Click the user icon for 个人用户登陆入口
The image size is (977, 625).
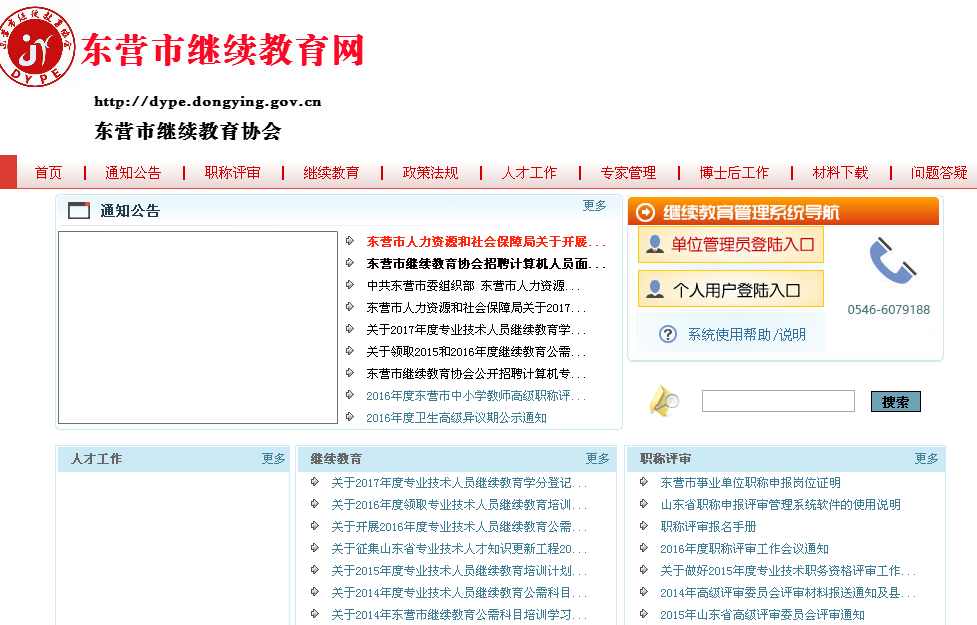[655, 289]
